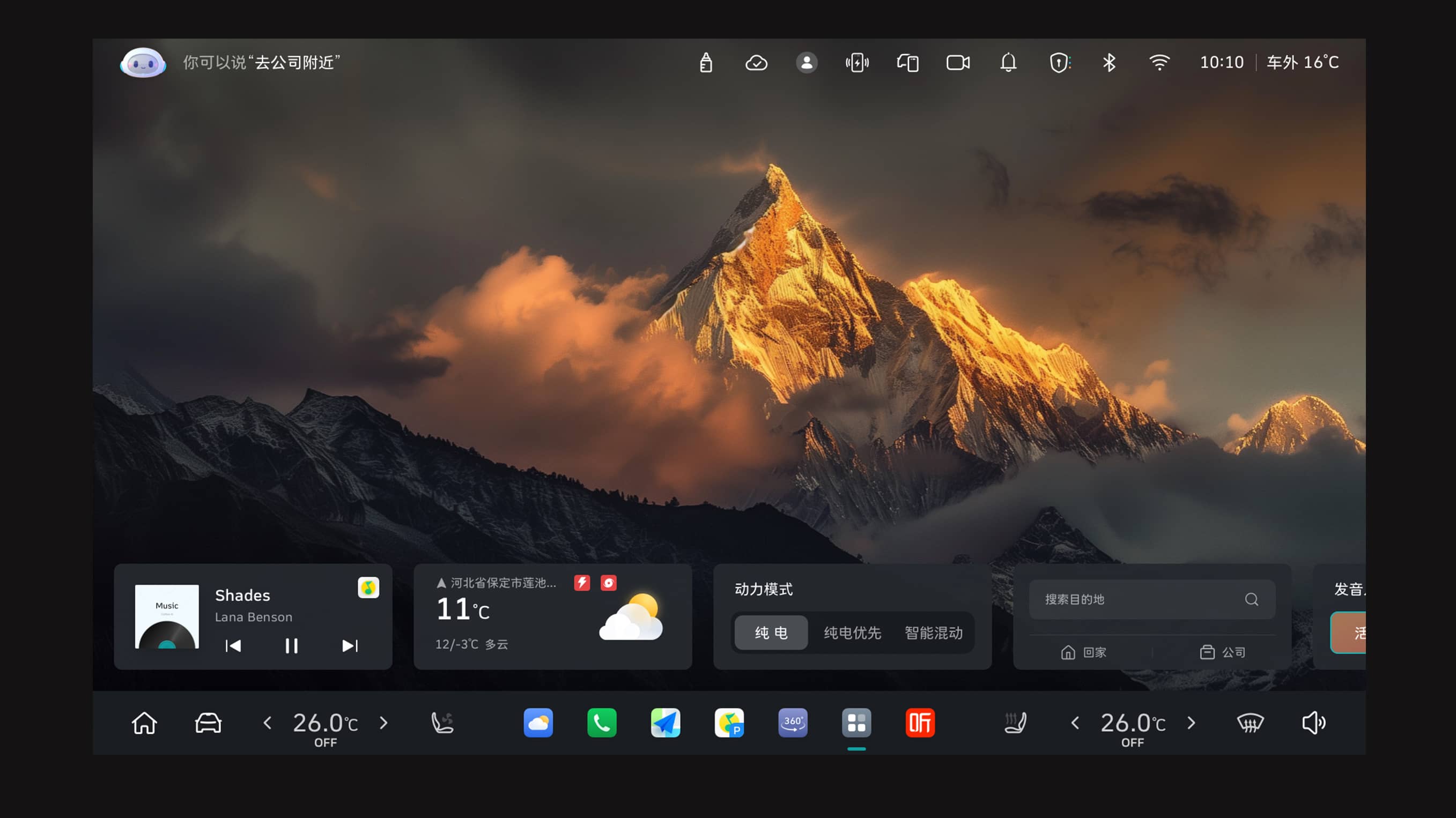Viewport: 1456px width, 818px height.
Task: Open vehicle settings car icon
Action: pyautogui.click(x=208, y=723)
